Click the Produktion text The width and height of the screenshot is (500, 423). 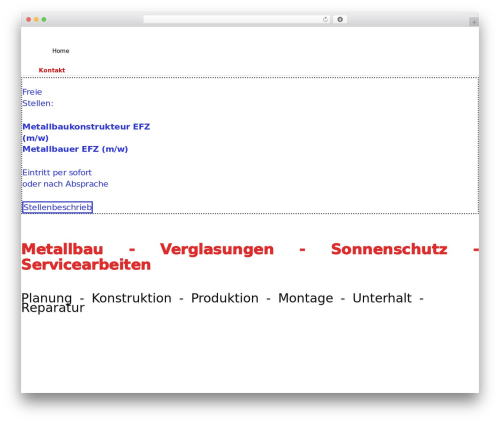click(225, 298)
